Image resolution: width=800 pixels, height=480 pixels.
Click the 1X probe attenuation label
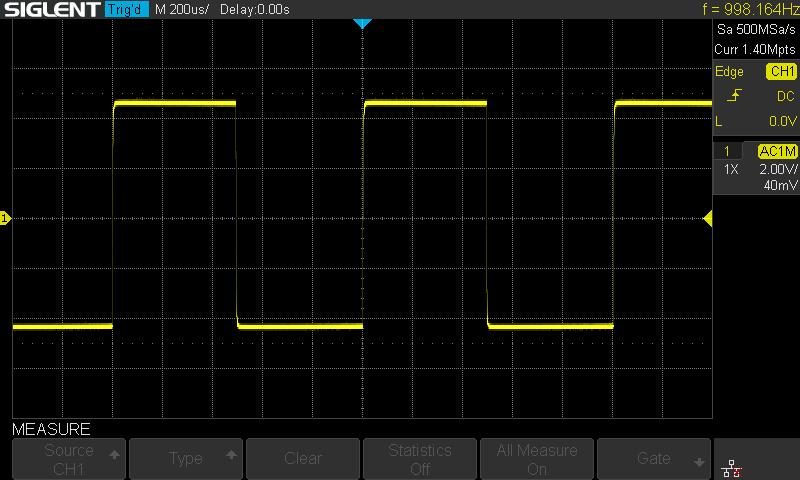point(731,169)
